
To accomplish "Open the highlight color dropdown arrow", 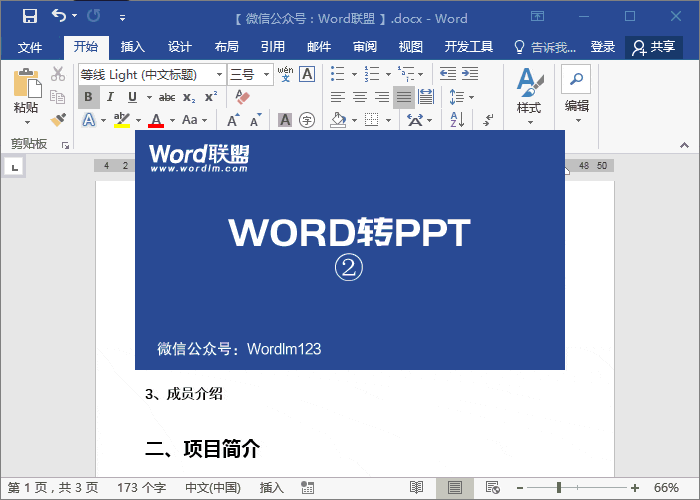I will click(x=138, y=120).
